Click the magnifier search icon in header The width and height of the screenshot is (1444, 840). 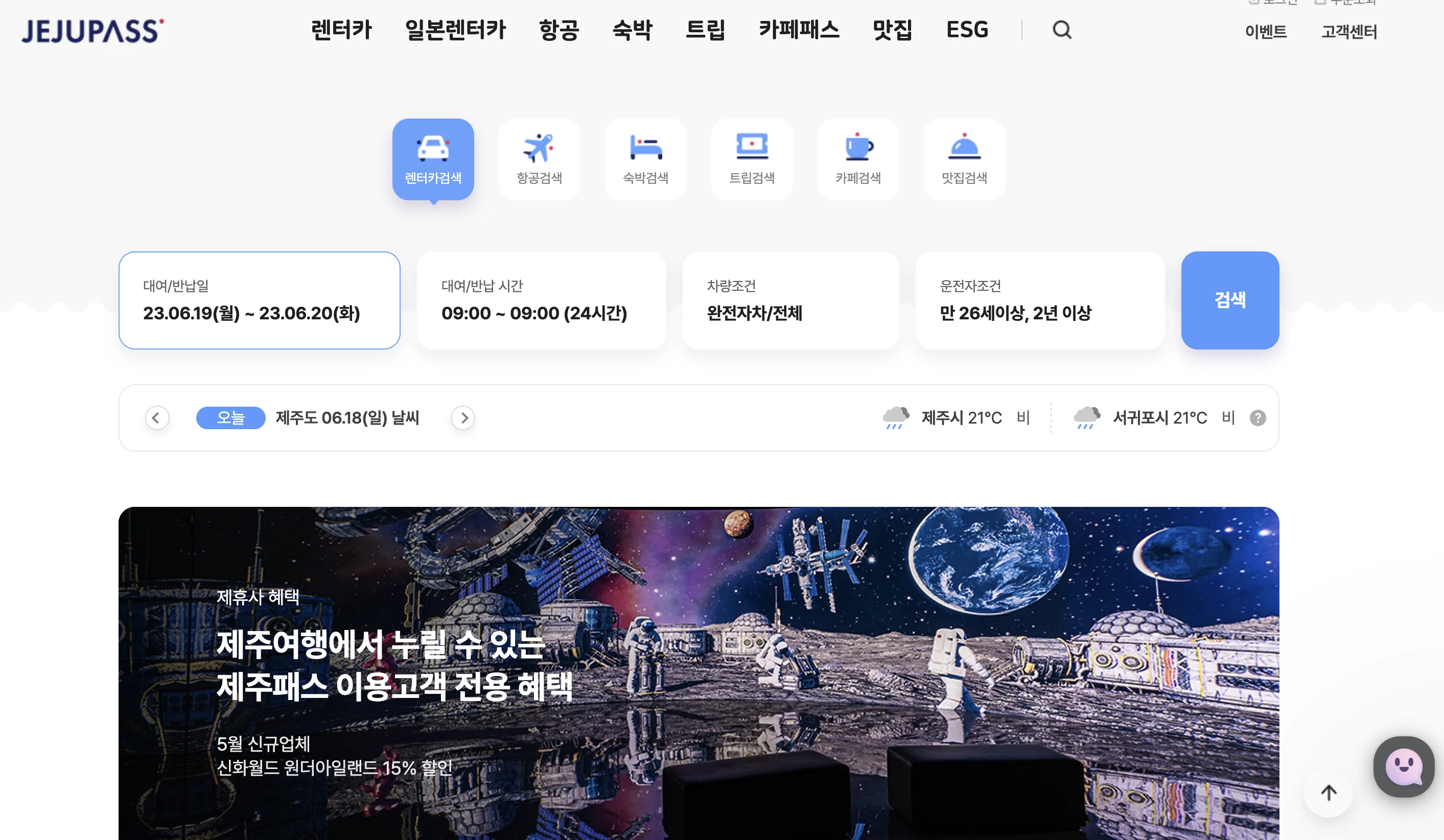(1062, 30)
